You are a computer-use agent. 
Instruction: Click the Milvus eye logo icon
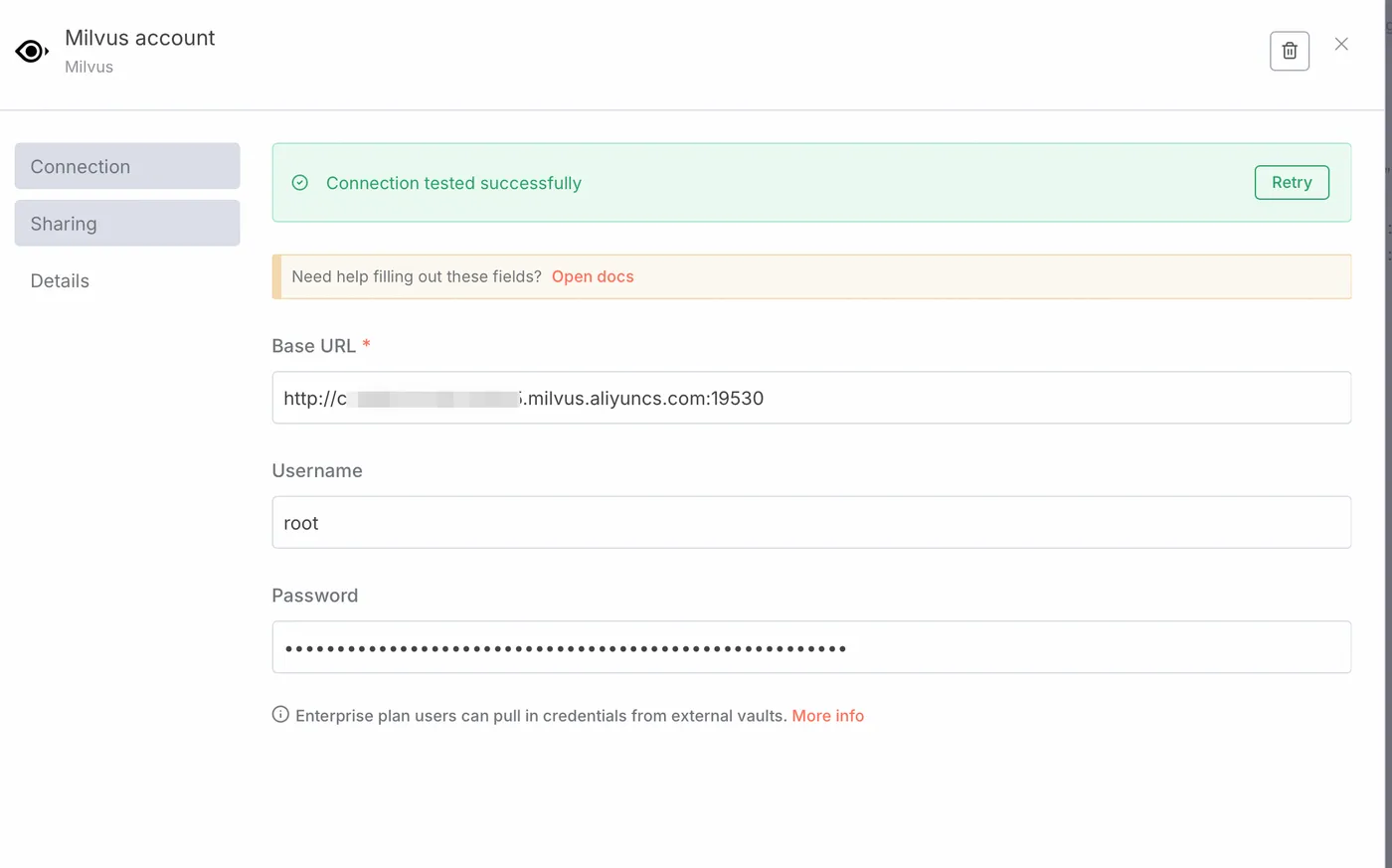(32, 51)
